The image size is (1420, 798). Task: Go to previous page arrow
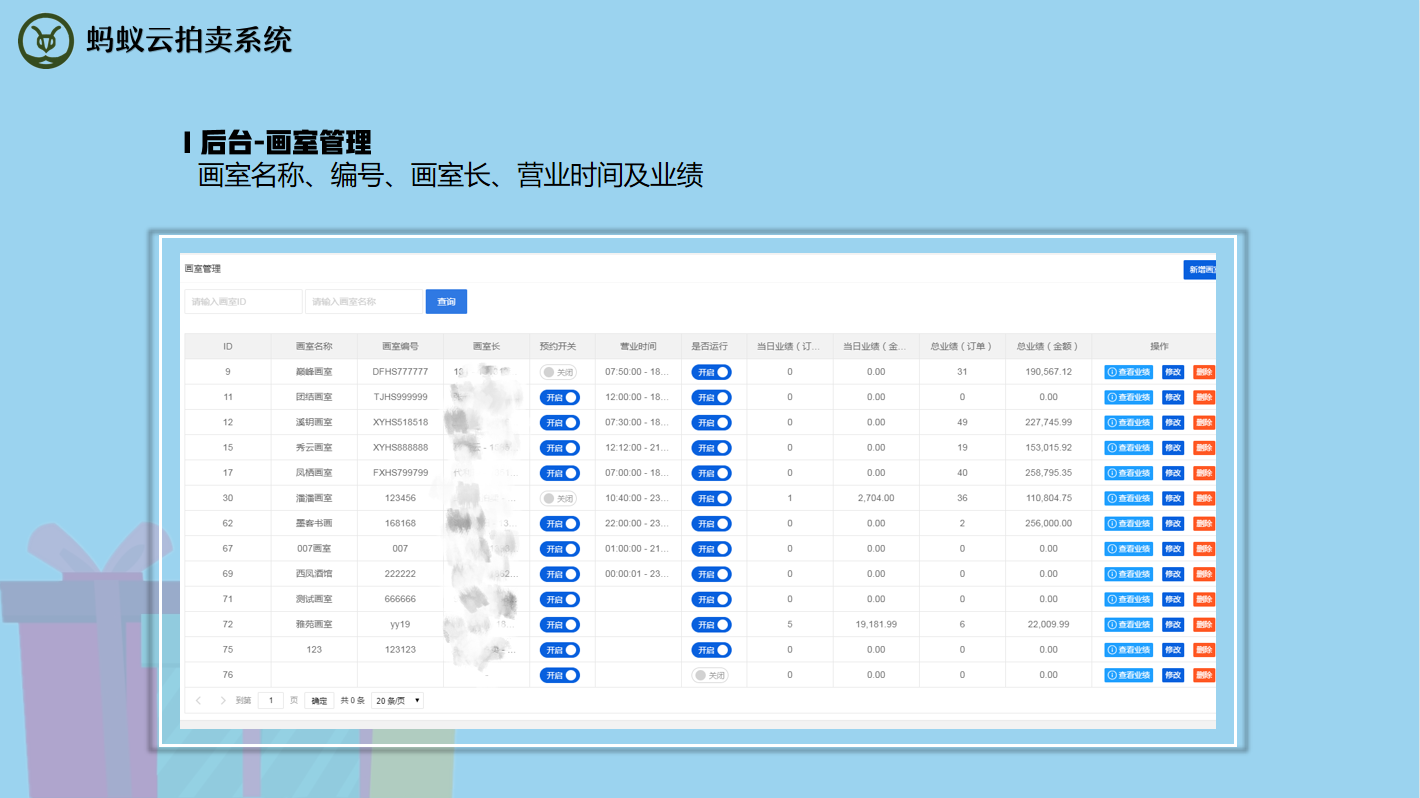(x=199, y=701)
